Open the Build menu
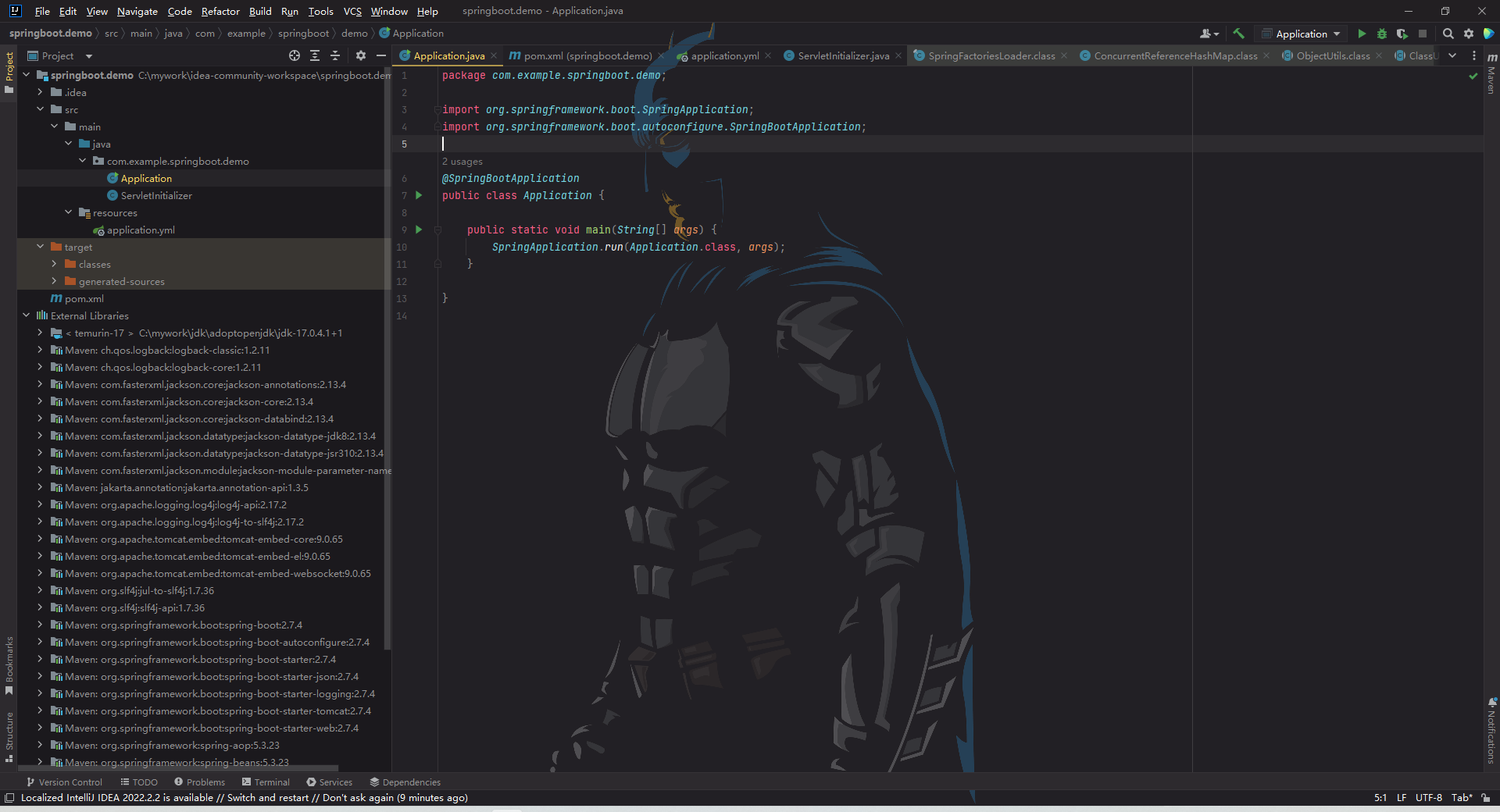This screenshot has height=812, width=1500. 260,11
